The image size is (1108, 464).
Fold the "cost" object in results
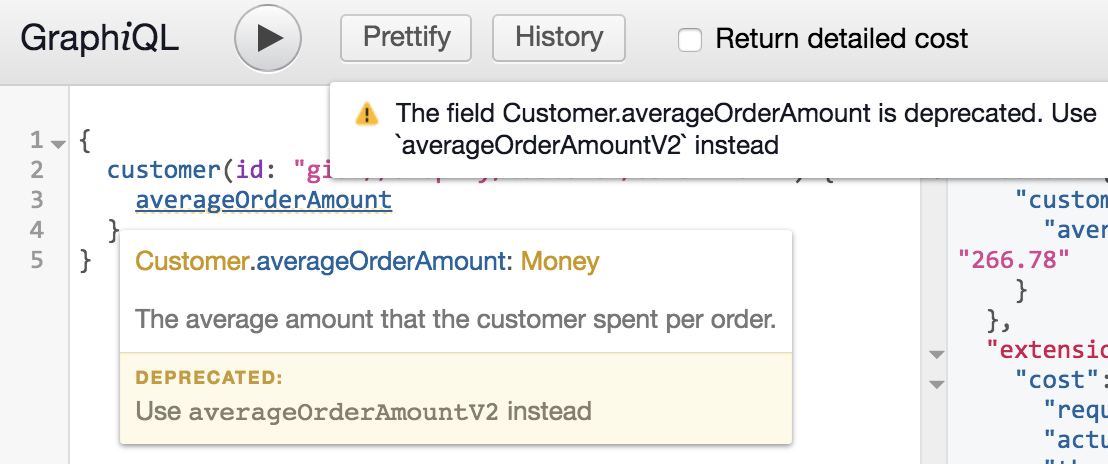point(937,382)
